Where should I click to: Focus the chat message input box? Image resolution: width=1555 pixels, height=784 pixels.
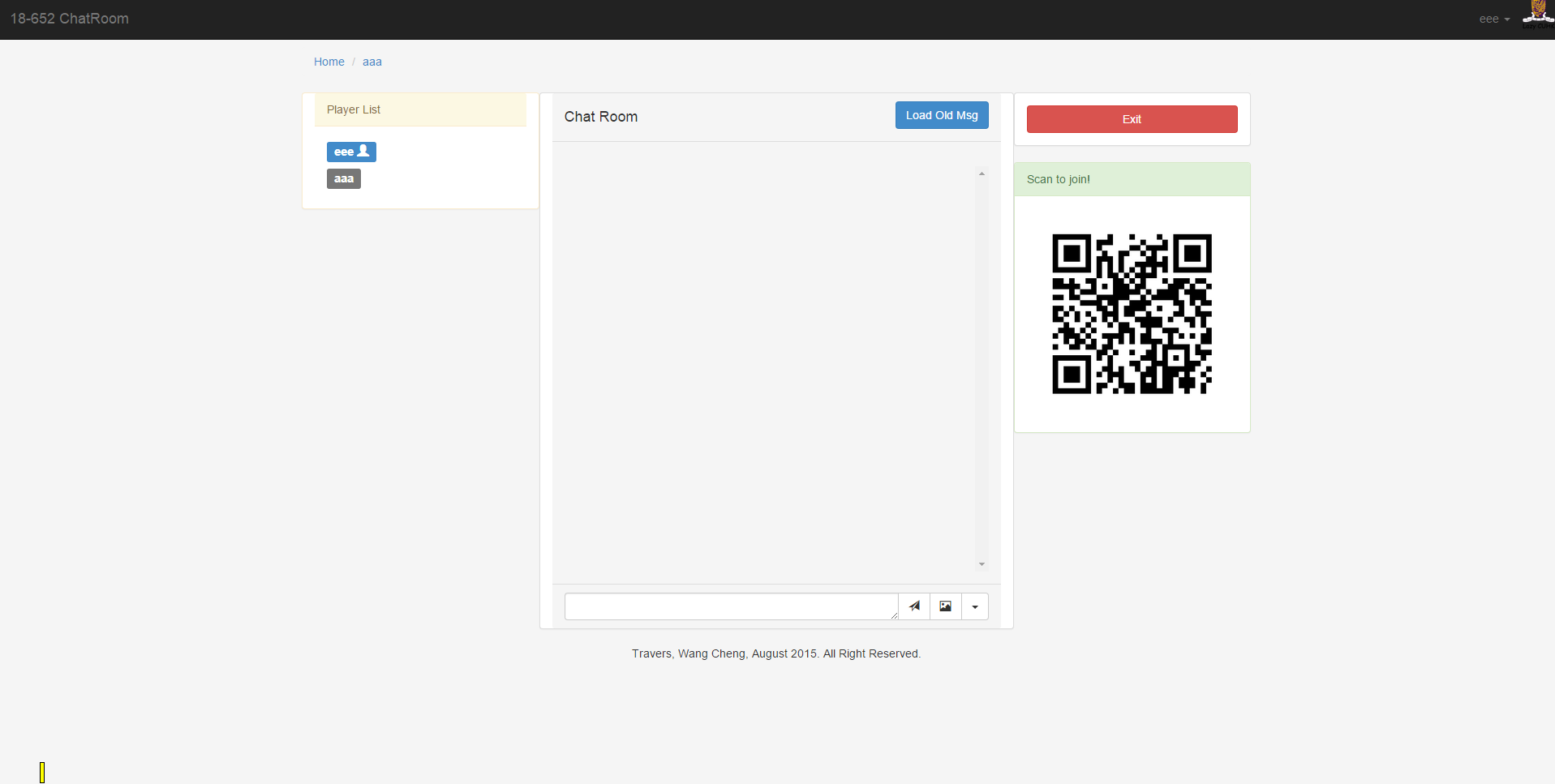click(x=732, y=606)
